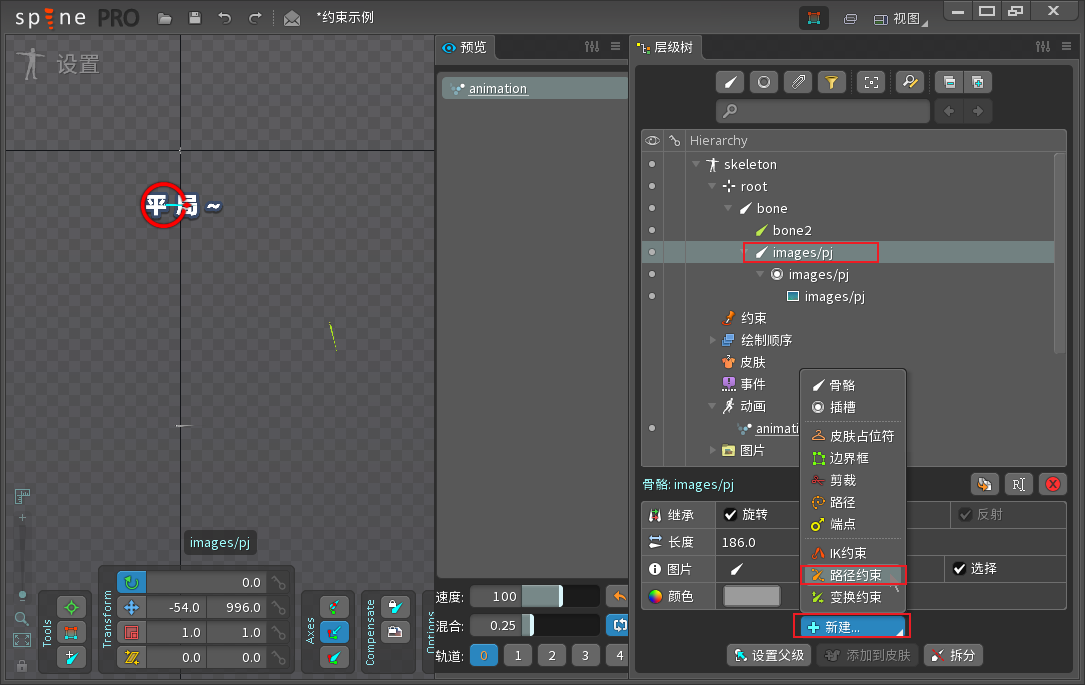Open the 视图 dropdown menu
Screen dimensions: 1085x685
pyautogui.click(x=899, y=18)
